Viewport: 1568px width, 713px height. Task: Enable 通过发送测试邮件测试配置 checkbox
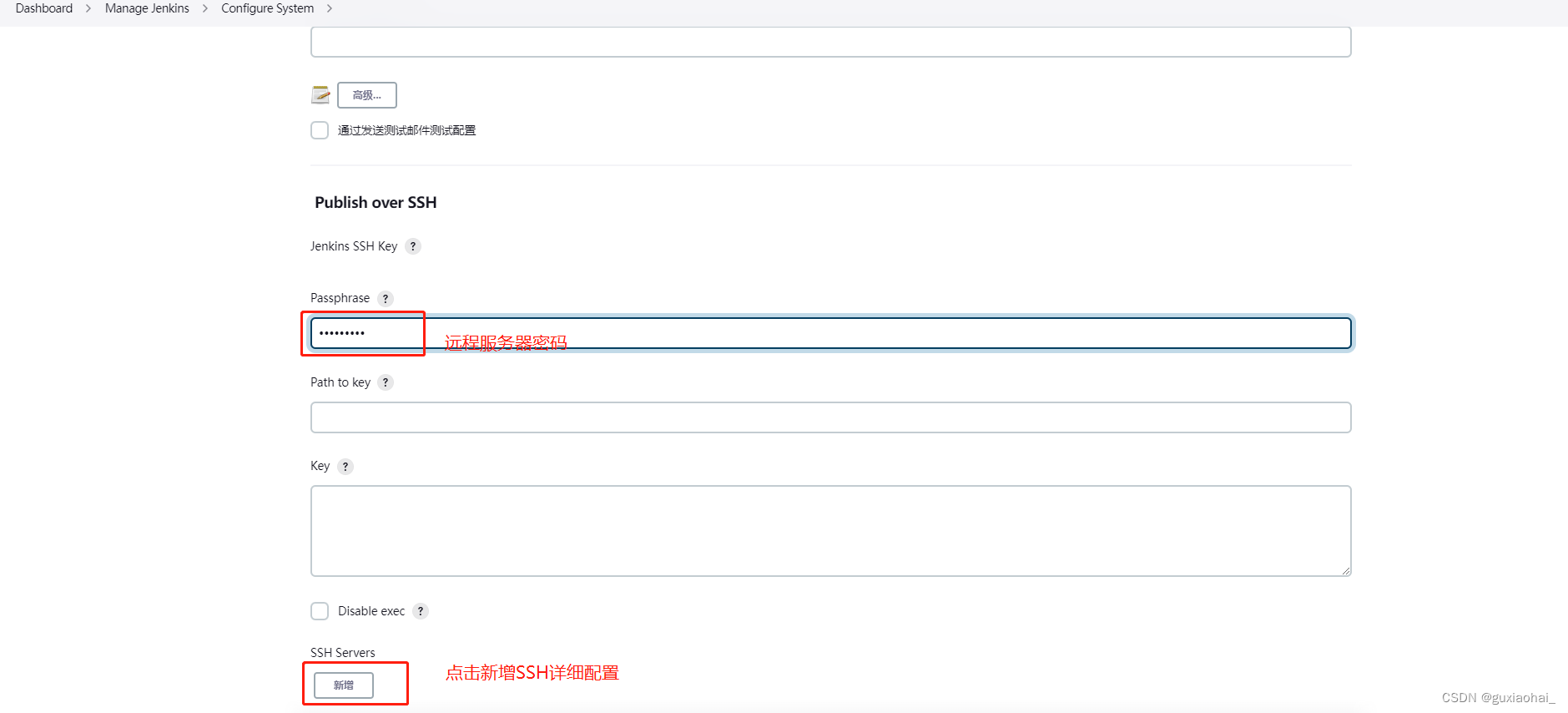tap(320, 130)
